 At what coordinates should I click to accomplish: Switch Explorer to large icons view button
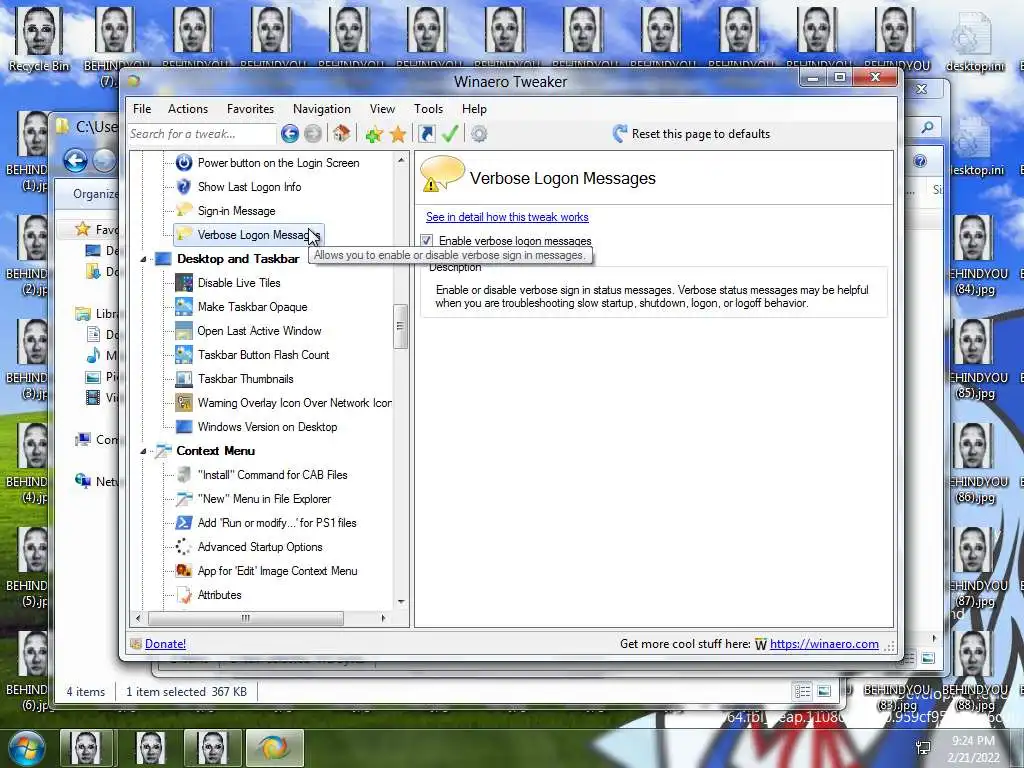pyautogui.click(x=824, y=691)
